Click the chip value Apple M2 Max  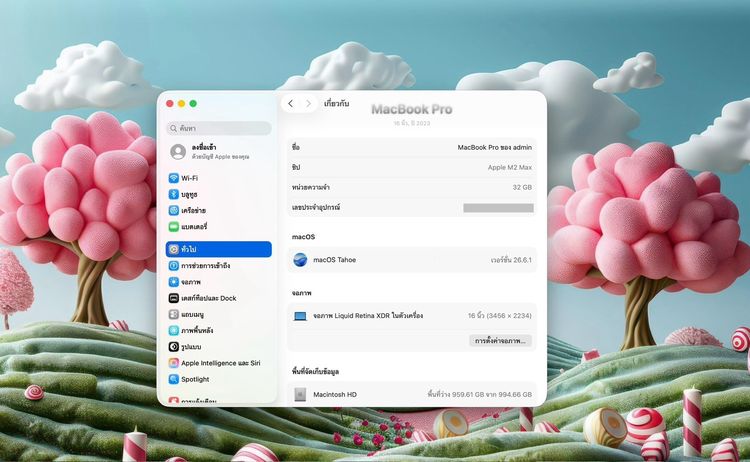[x=510, y=167]
